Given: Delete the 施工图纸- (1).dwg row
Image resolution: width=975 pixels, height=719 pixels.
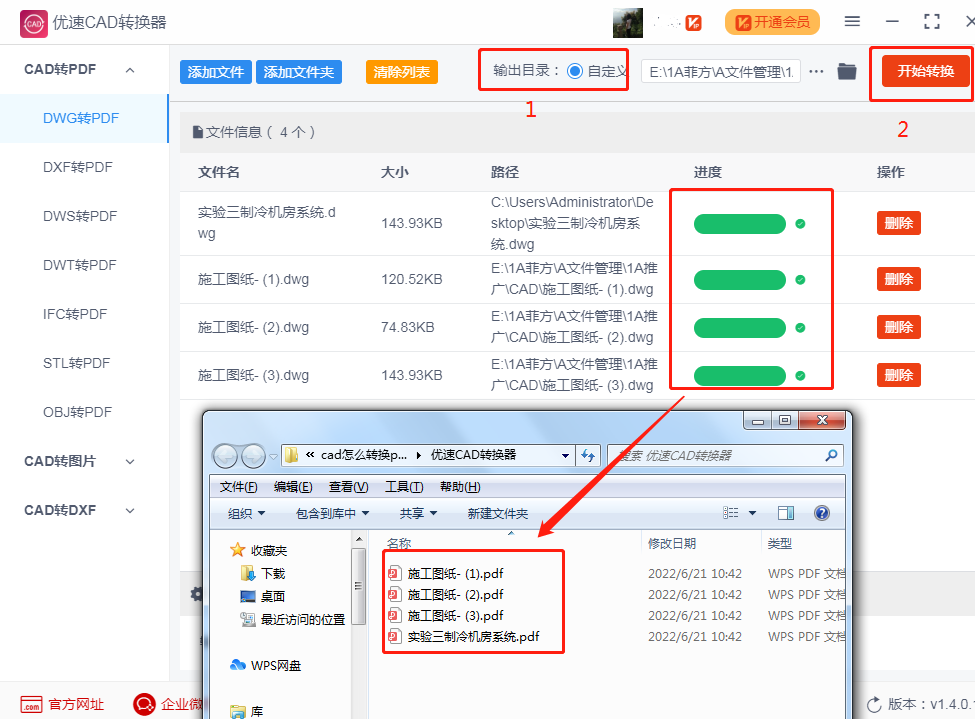Looking at the screenshot, I should coord(899,279).
